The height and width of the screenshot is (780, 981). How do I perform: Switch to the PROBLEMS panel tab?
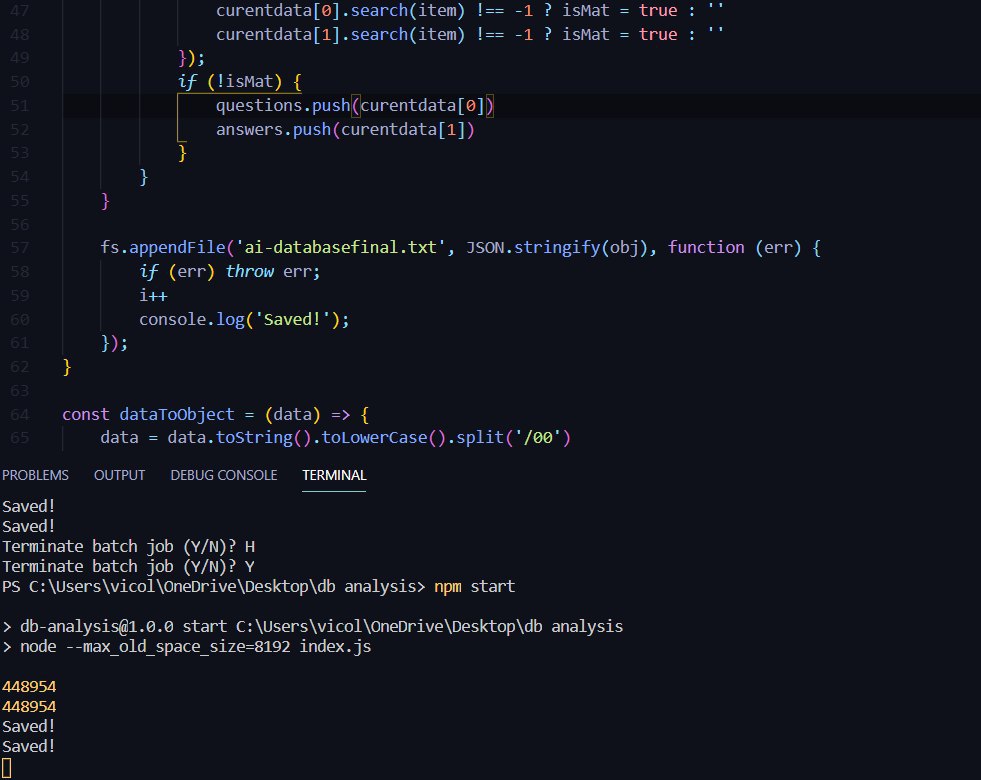point(35,475)
